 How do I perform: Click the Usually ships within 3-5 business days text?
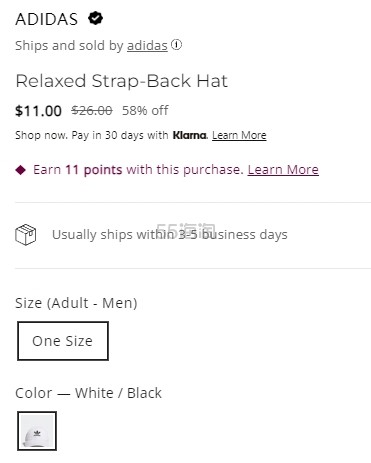click(x=170, y=235)
